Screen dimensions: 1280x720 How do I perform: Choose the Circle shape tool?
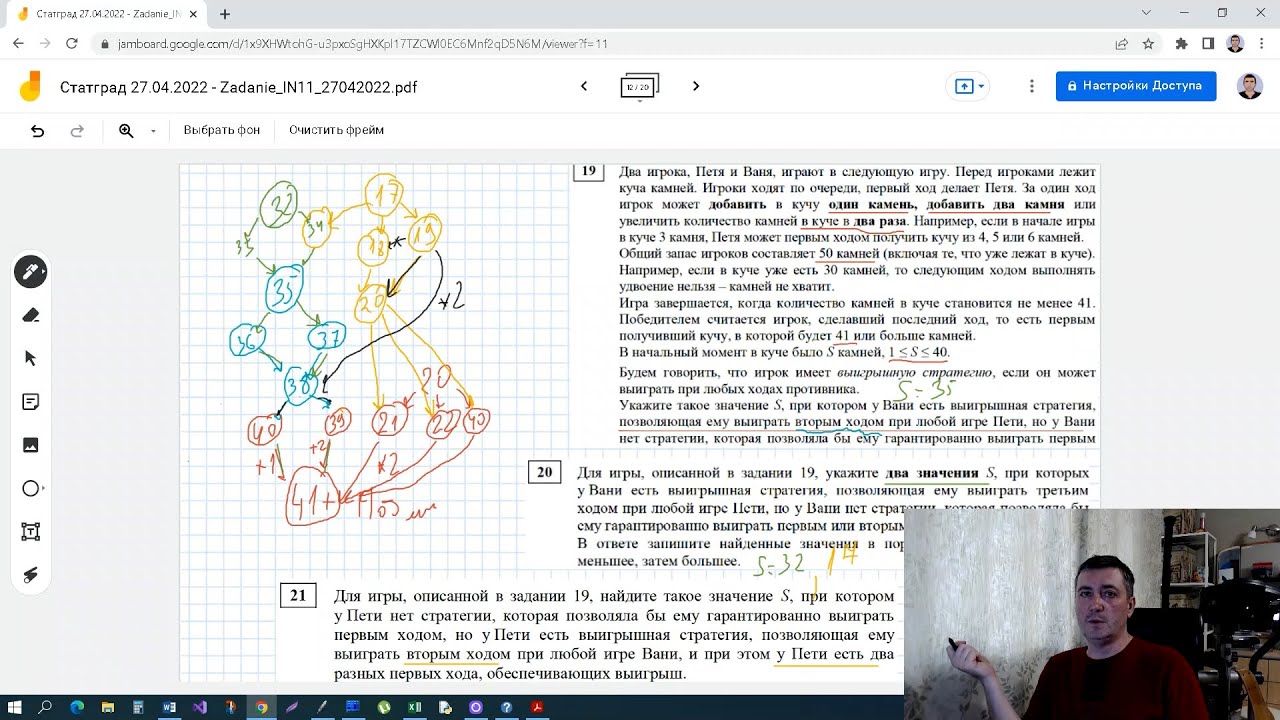click(x=30, y=489)
